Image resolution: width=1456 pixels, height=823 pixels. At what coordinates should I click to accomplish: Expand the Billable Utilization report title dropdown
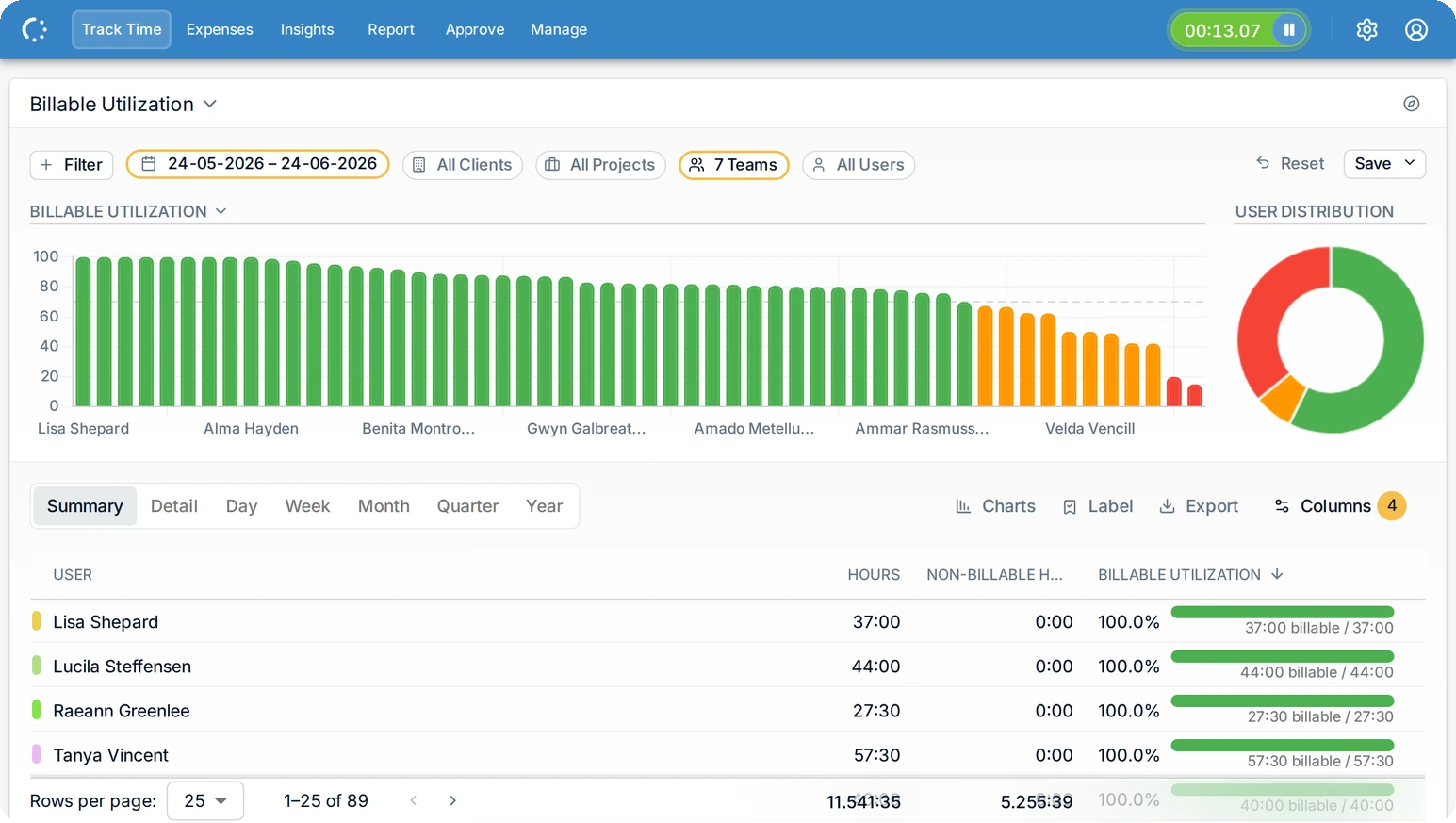pos(123,104)
